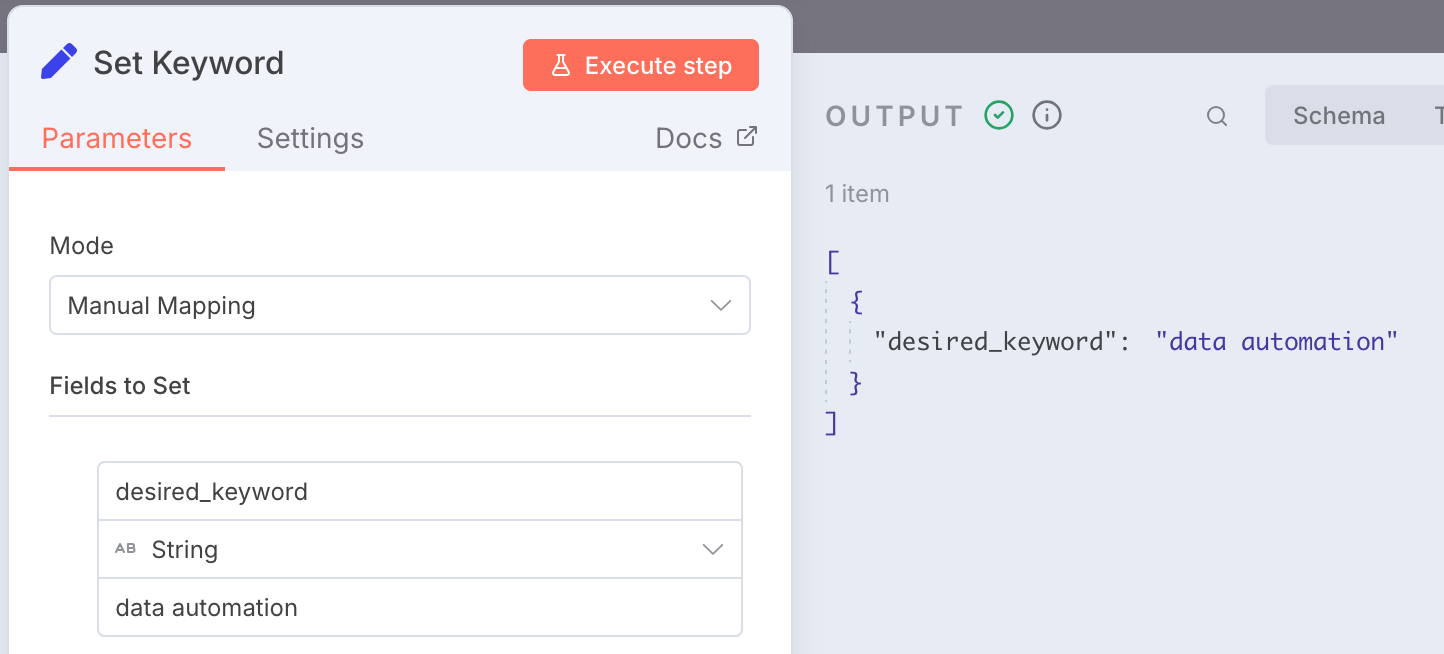Open the Docs link
The image size is (1444, 654).
pyautogui.click(x=689, y=138)
